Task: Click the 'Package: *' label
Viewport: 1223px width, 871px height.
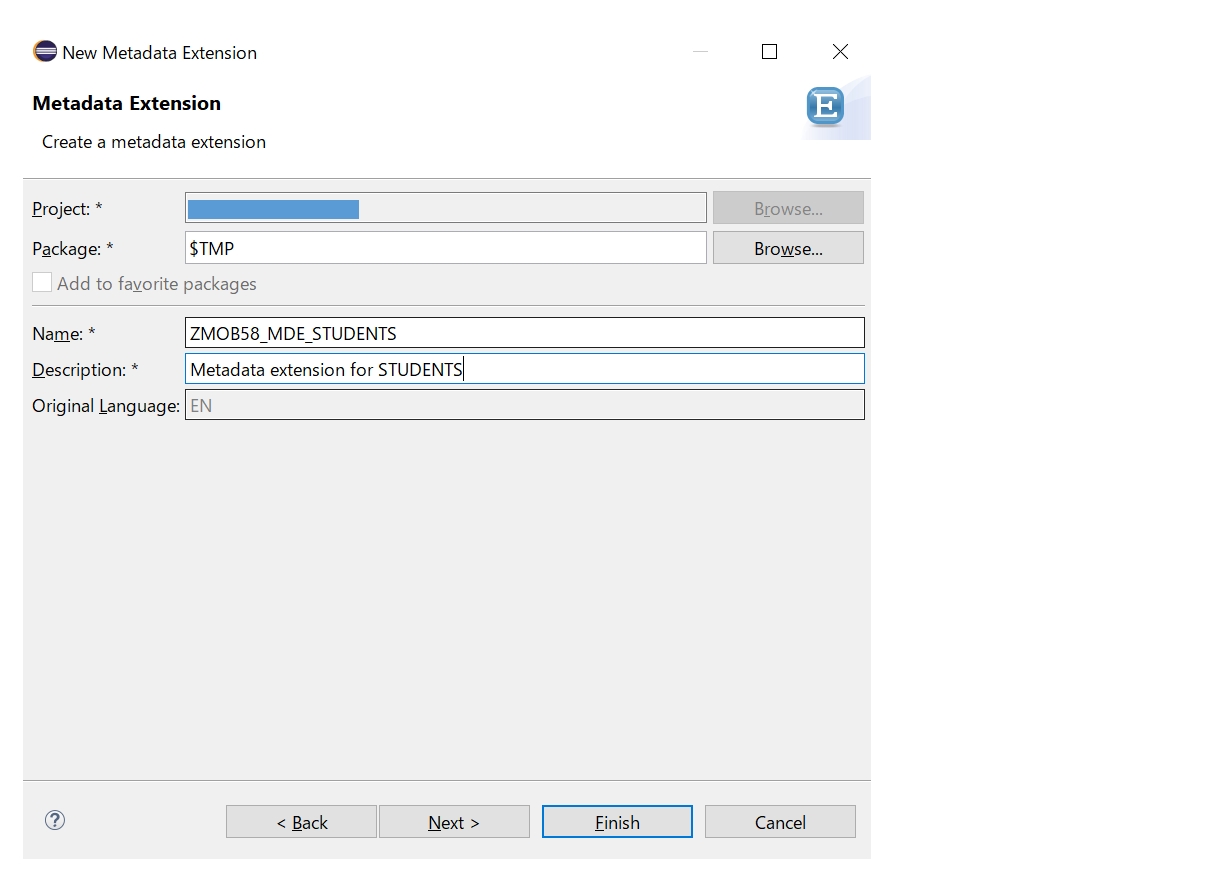Action: click(73, 249)
